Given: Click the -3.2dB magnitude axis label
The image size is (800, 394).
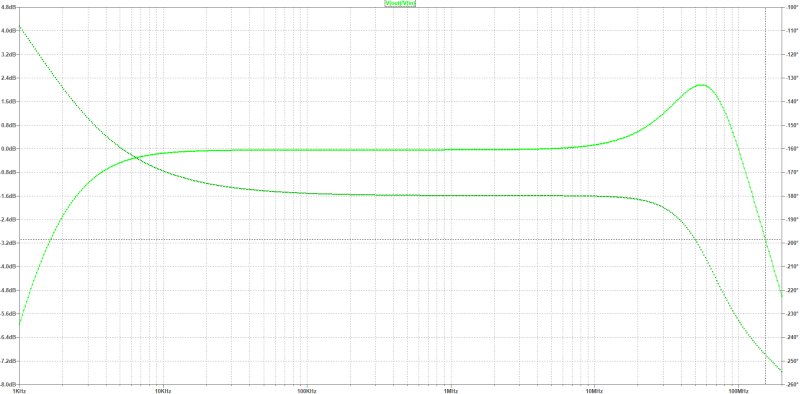Looking at the screenshot, I should (x=9, y=243).
